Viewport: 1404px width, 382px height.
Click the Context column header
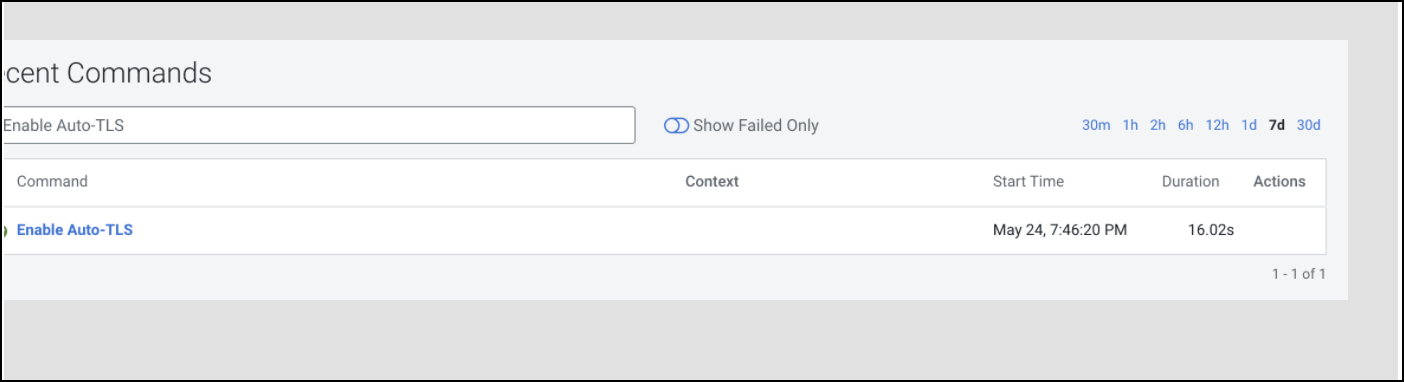[x=712, y=182]
